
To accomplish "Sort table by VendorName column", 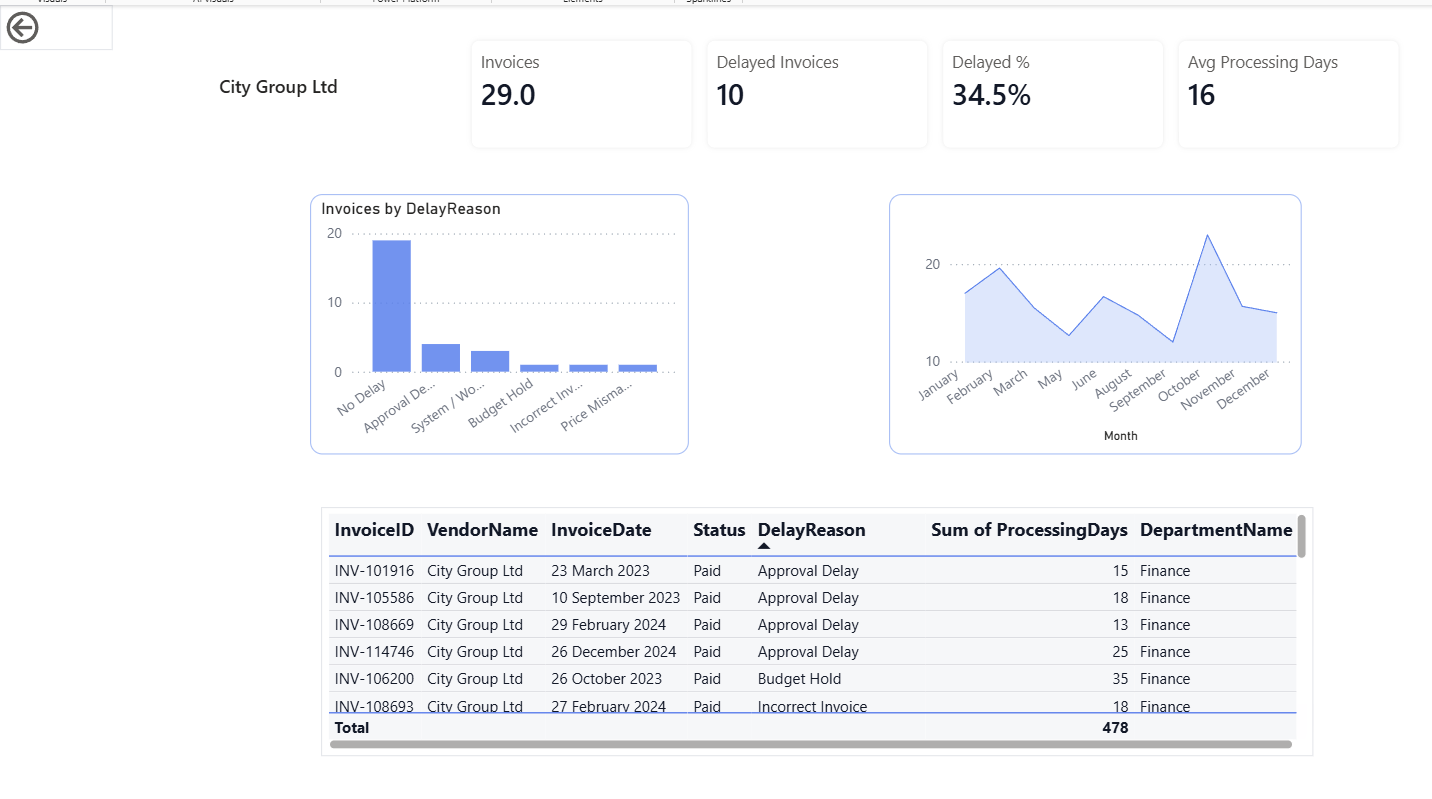I will tap(482, 530).
